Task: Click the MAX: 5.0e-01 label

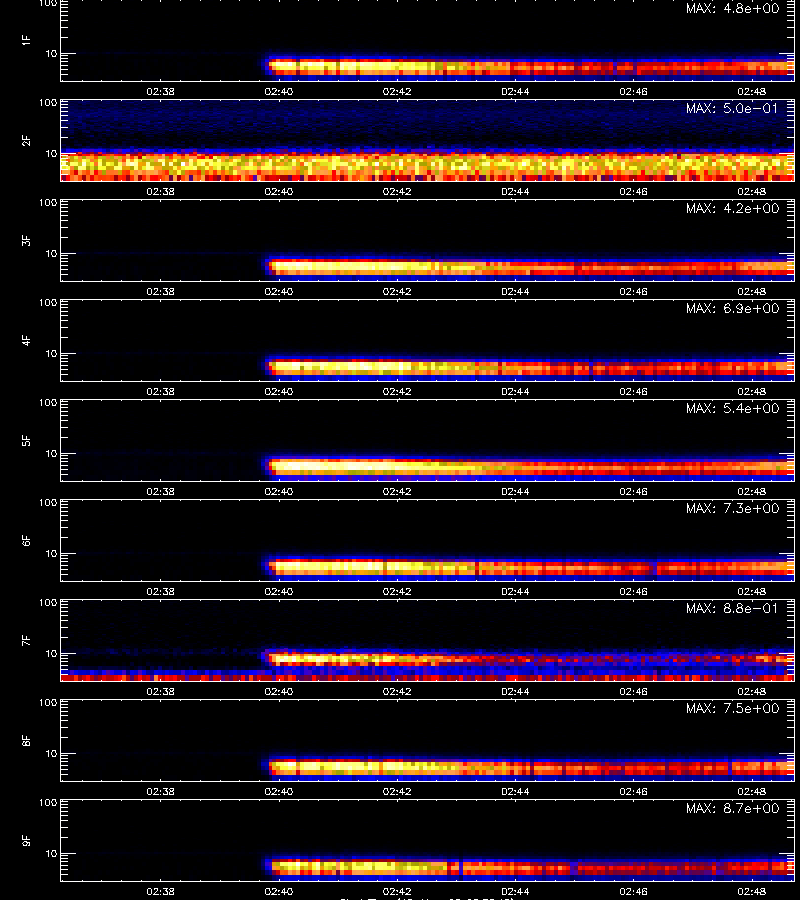Action: click(732, 108)
